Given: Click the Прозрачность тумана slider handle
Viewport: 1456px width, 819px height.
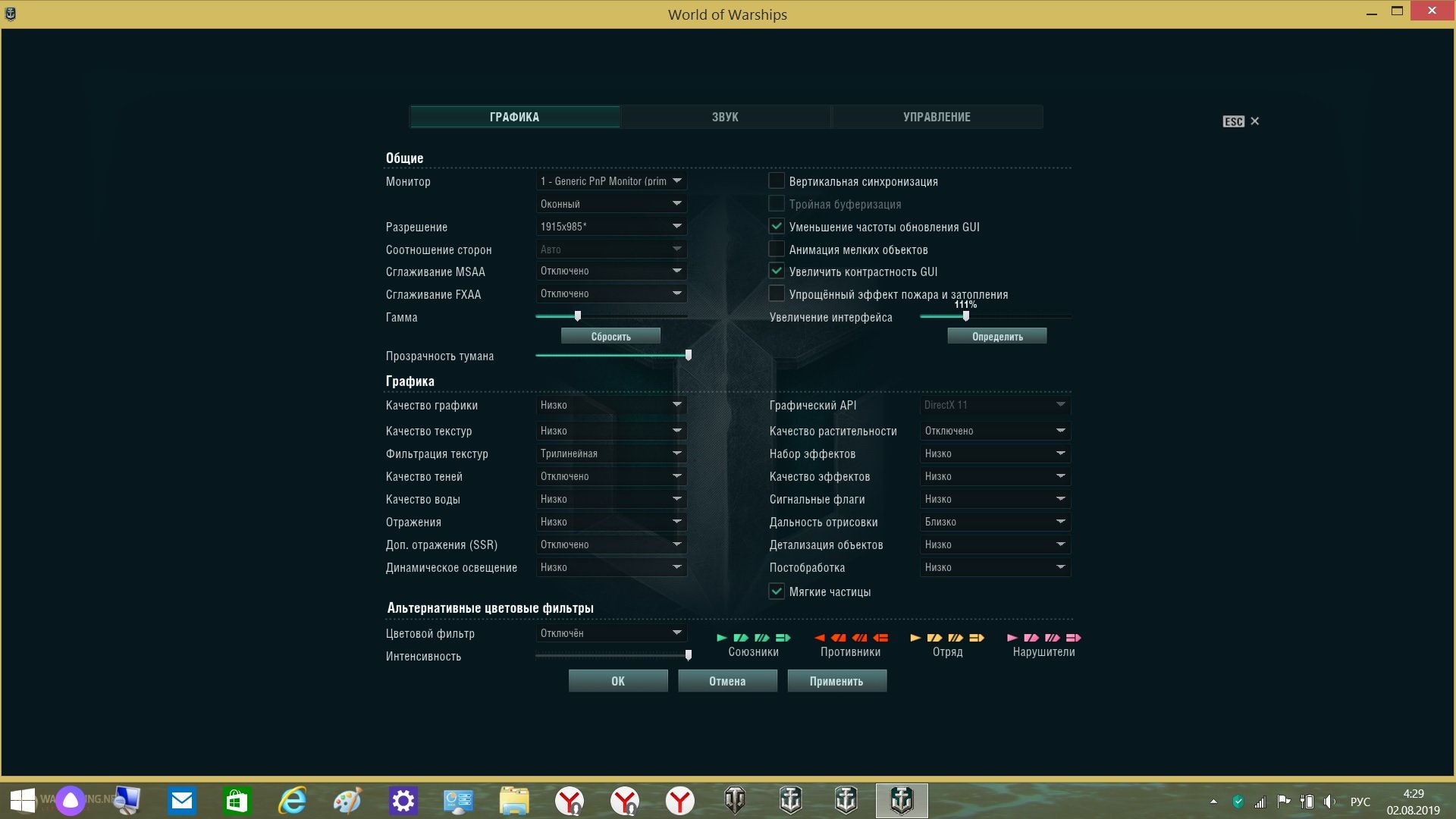Looking at the screenshot, I should pyautogui.click(x=689, y=355).
